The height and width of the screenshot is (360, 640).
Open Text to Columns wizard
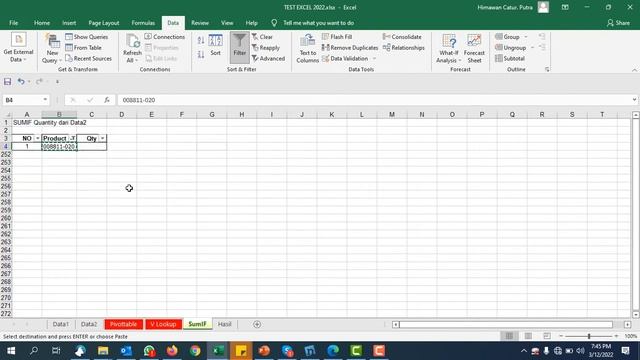tap(307, 49)
